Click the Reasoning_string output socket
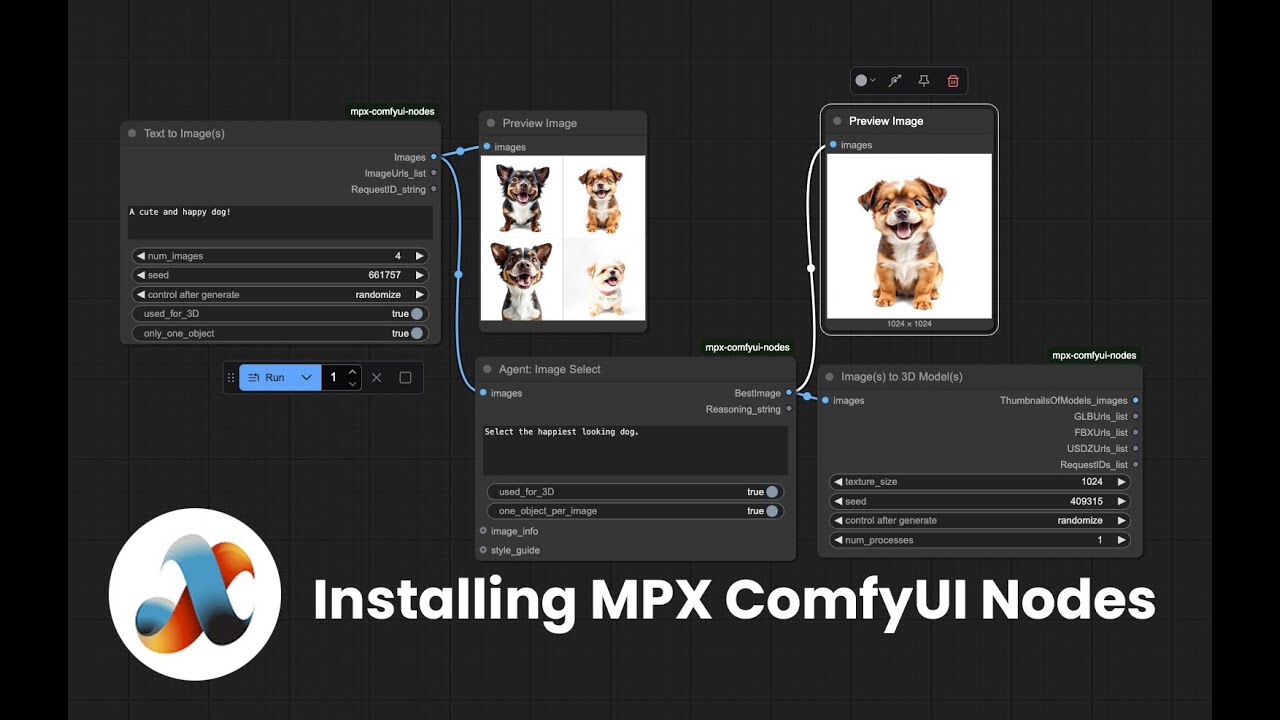This screenshot has height=720, width=1280. pyautogui.click(x=789, y=409)
